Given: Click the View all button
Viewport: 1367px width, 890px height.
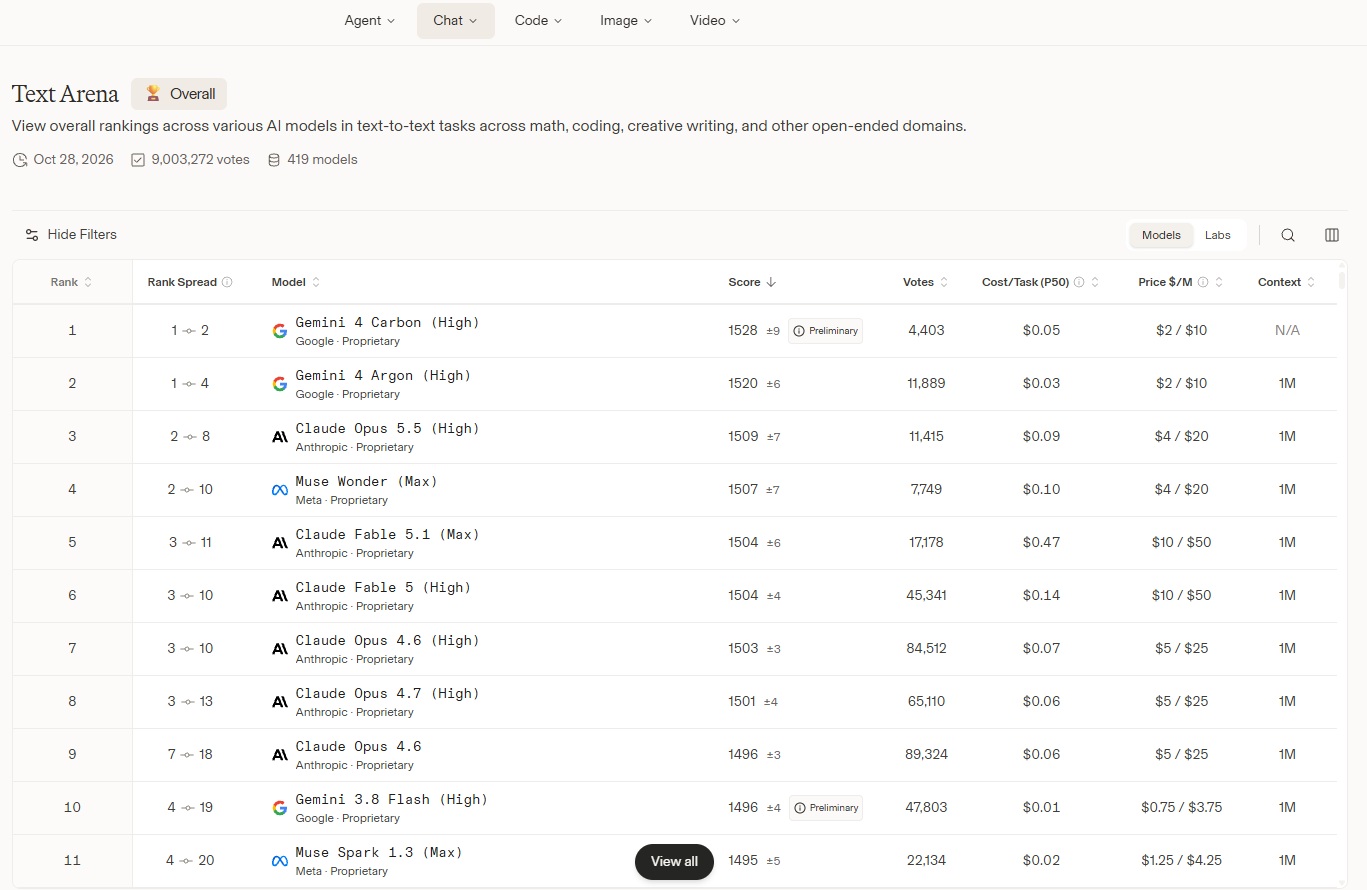Looking at the screenshot, I should point(674,861).
